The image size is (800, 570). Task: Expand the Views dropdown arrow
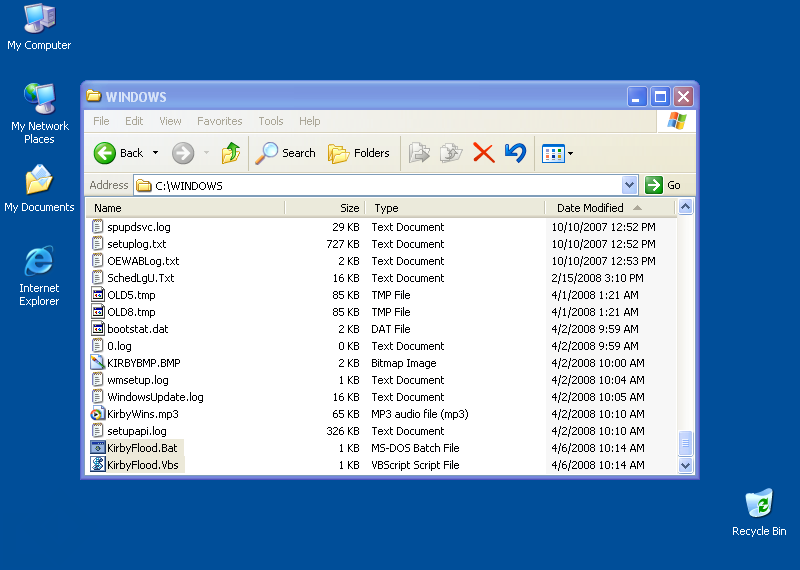pos(570,153)
